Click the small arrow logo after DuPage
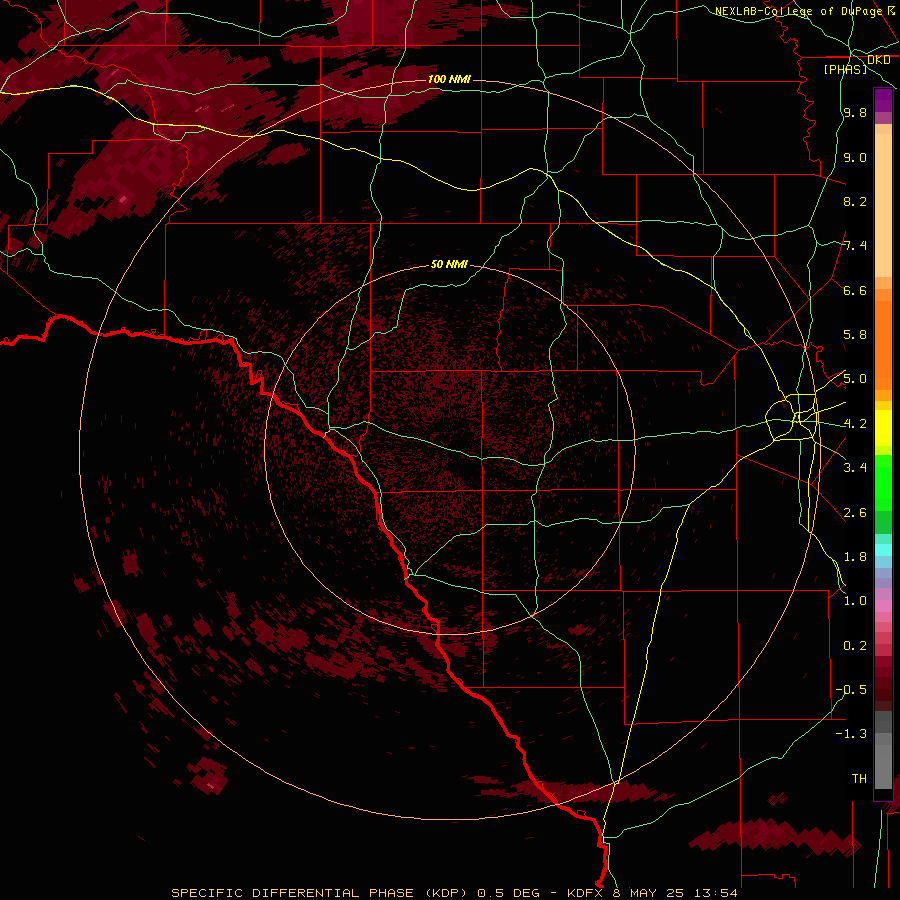Viewport: 900px width, 900px height. [891, 10]
